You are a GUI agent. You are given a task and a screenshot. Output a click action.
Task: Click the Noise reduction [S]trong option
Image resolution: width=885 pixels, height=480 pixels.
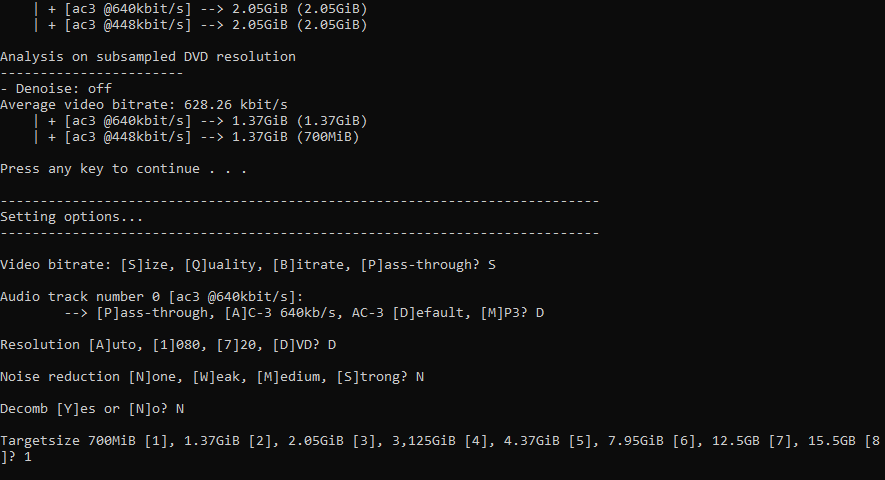pos(369,377)
